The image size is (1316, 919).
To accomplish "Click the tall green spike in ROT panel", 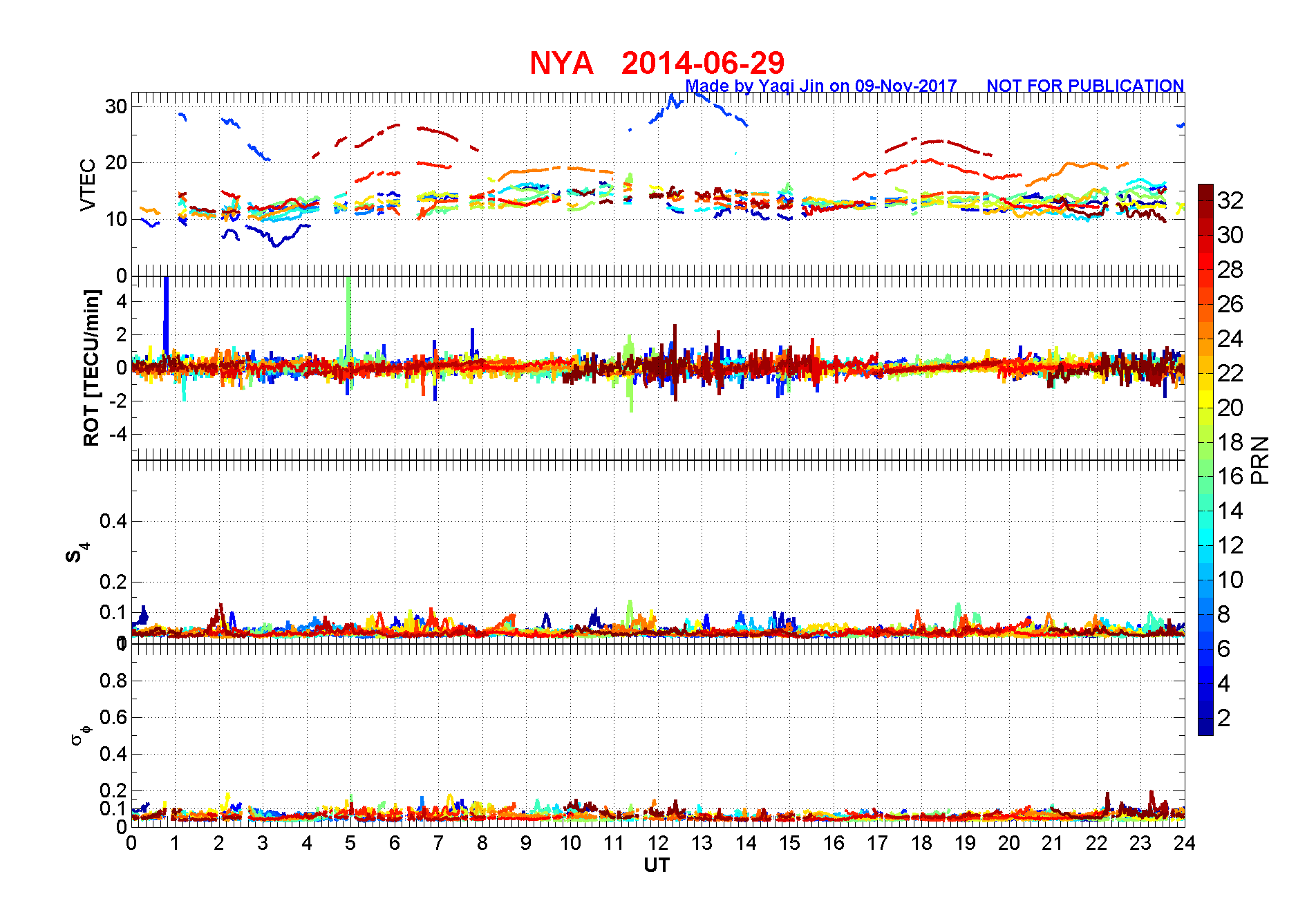I will (x=348, y=319).
